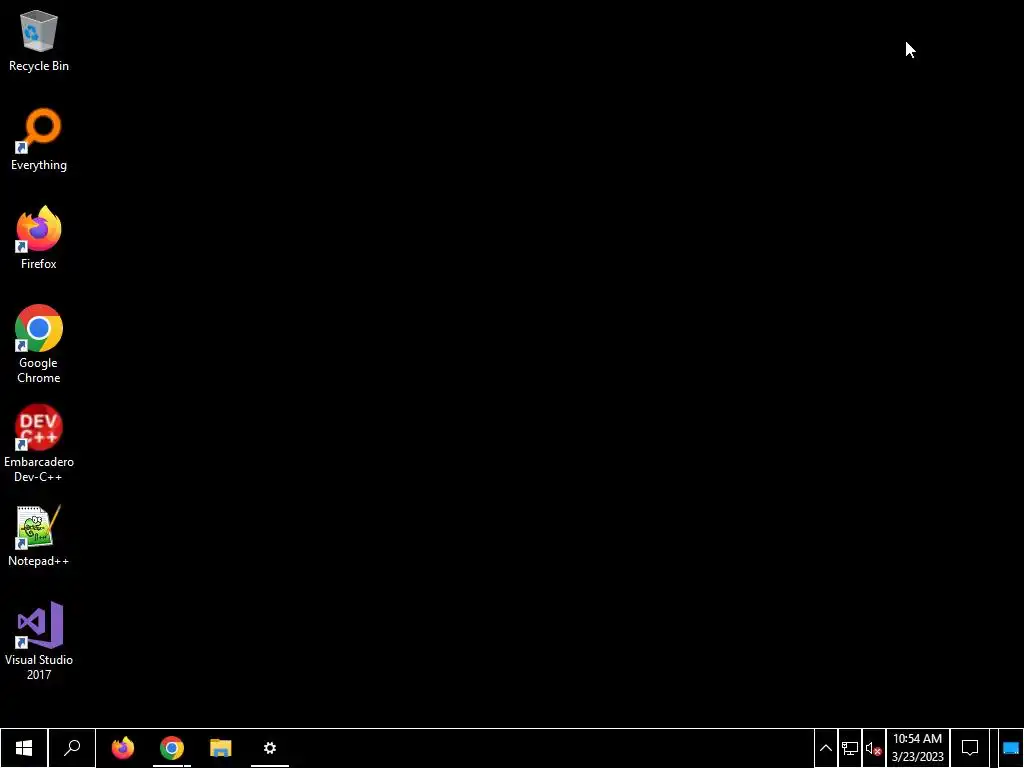
Task: Click the "Notepad++" label text
Action: [x=39, y=561]
